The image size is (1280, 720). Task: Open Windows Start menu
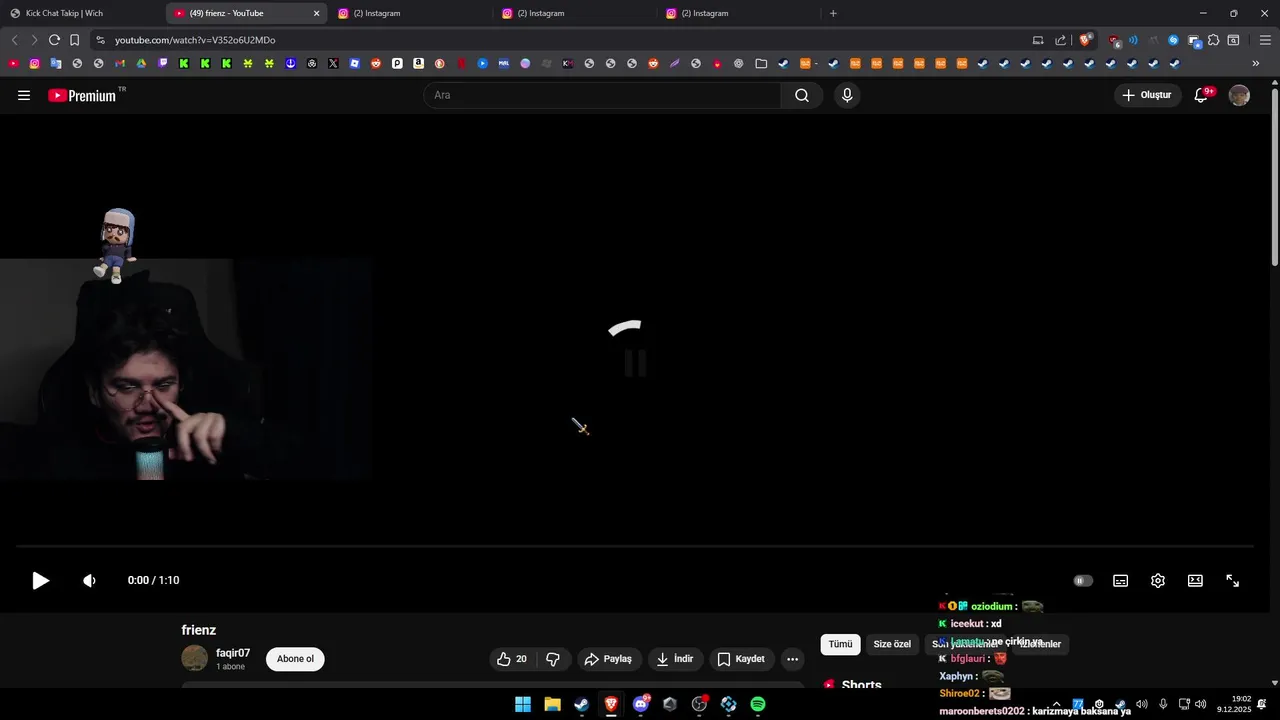coord(523,704)
